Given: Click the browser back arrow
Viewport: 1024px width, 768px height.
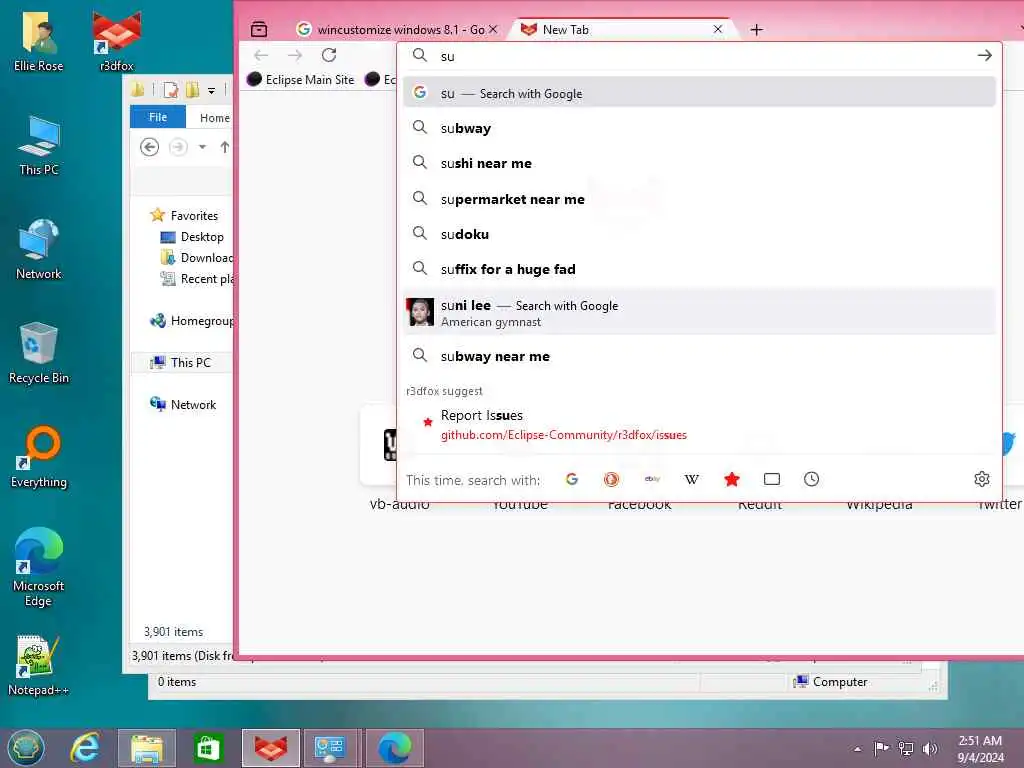Looking at the screenshot, I should click(261, 56).
